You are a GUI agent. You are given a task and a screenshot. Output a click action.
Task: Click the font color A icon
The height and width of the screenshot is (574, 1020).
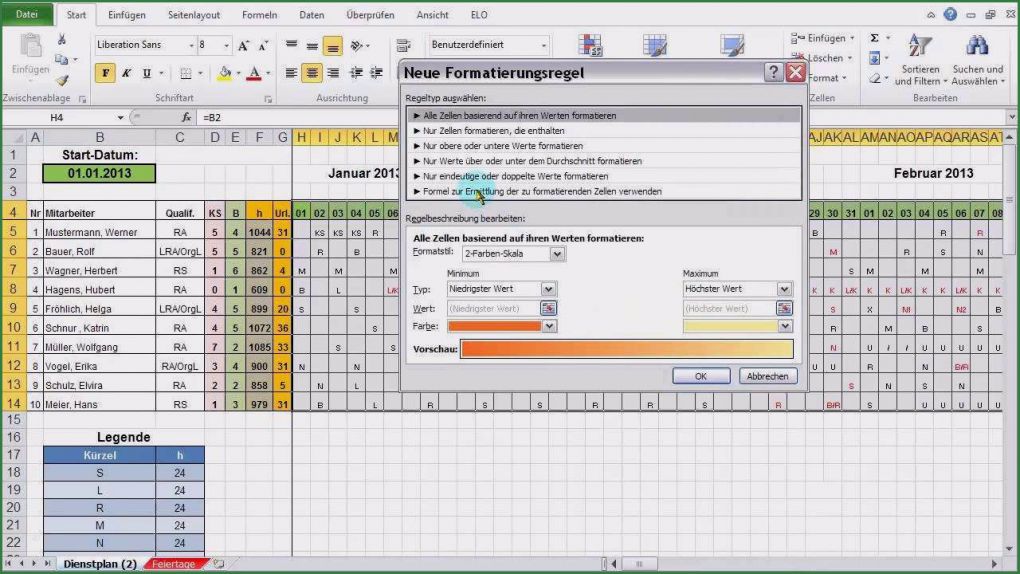(254, 73)
